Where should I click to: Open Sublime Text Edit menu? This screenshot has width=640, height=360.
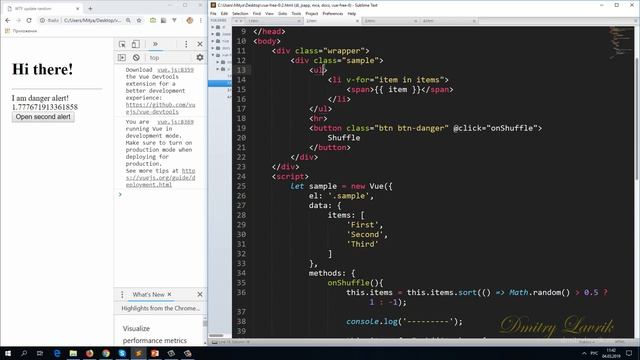click(x=224, y=13)
